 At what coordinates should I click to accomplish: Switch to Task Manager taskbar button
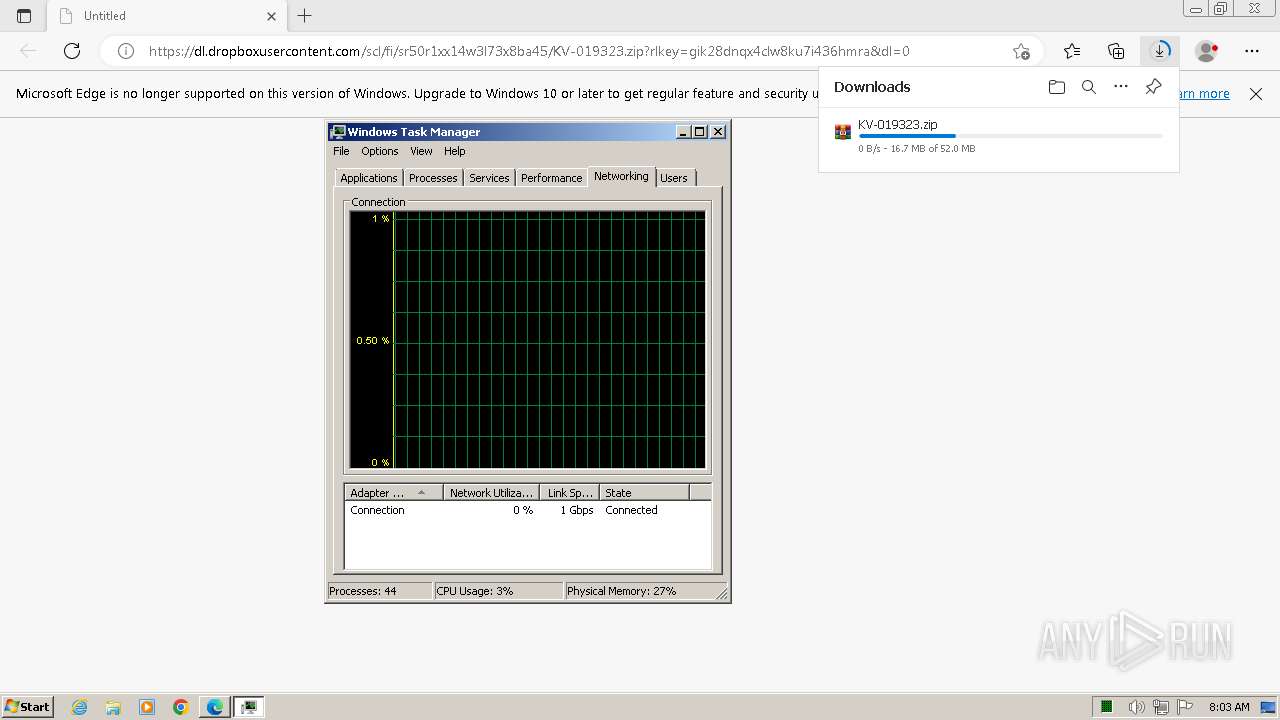point(249,707)
